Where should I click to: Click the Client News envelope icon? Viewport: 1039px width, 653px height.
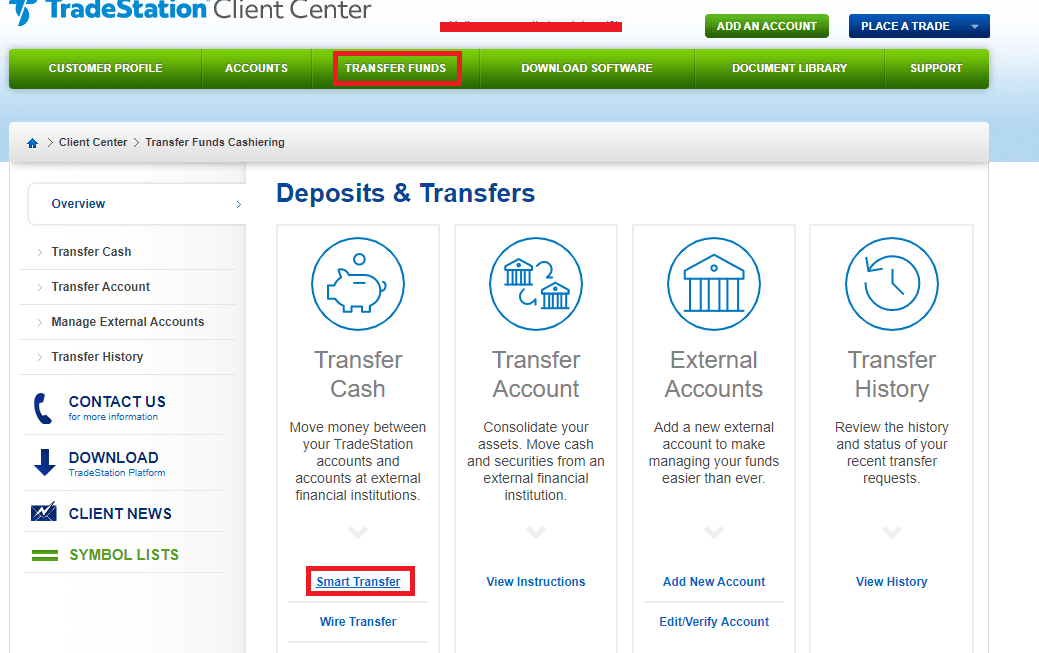(44, 513)
